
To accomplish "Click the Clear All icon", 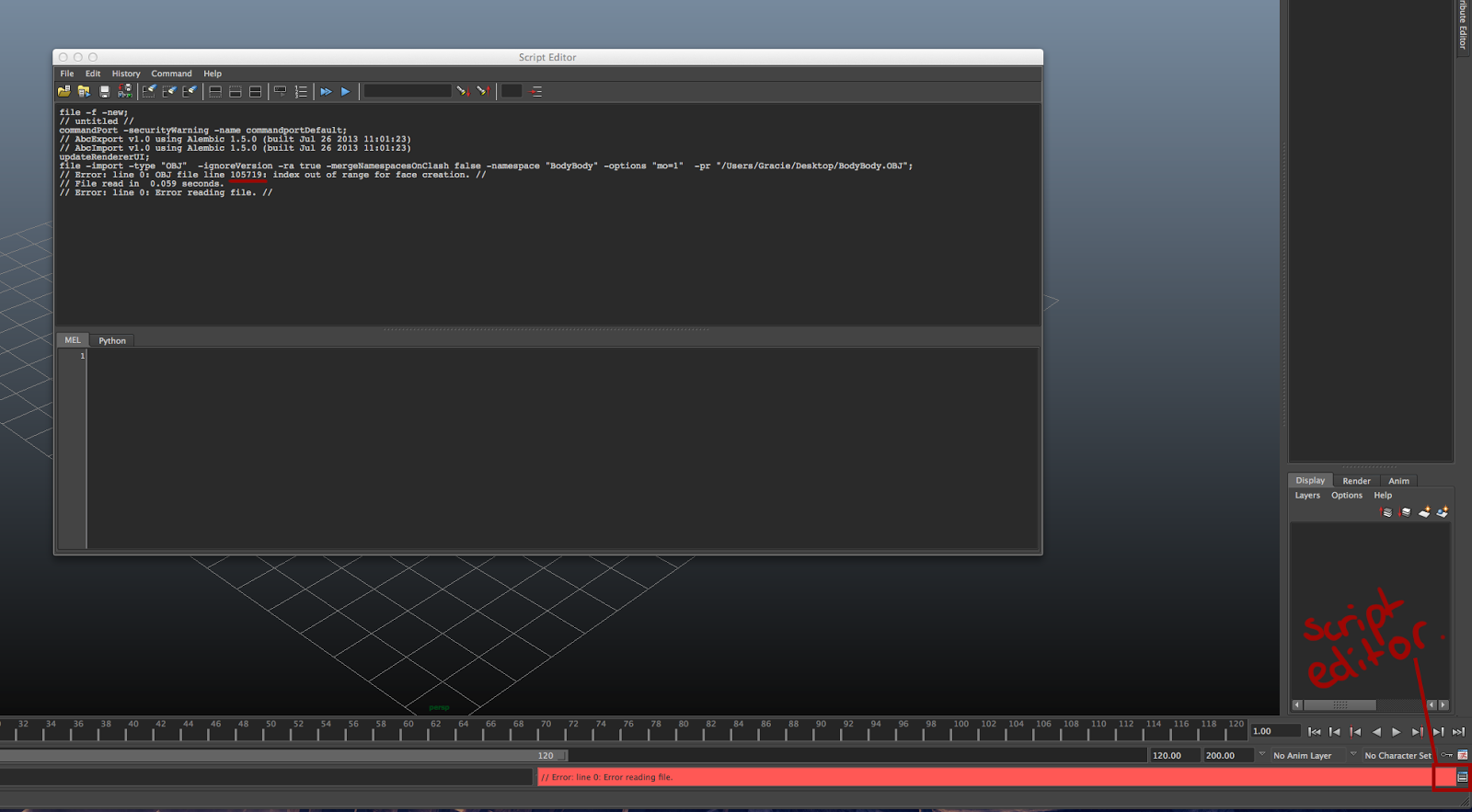I will point(190,91).
